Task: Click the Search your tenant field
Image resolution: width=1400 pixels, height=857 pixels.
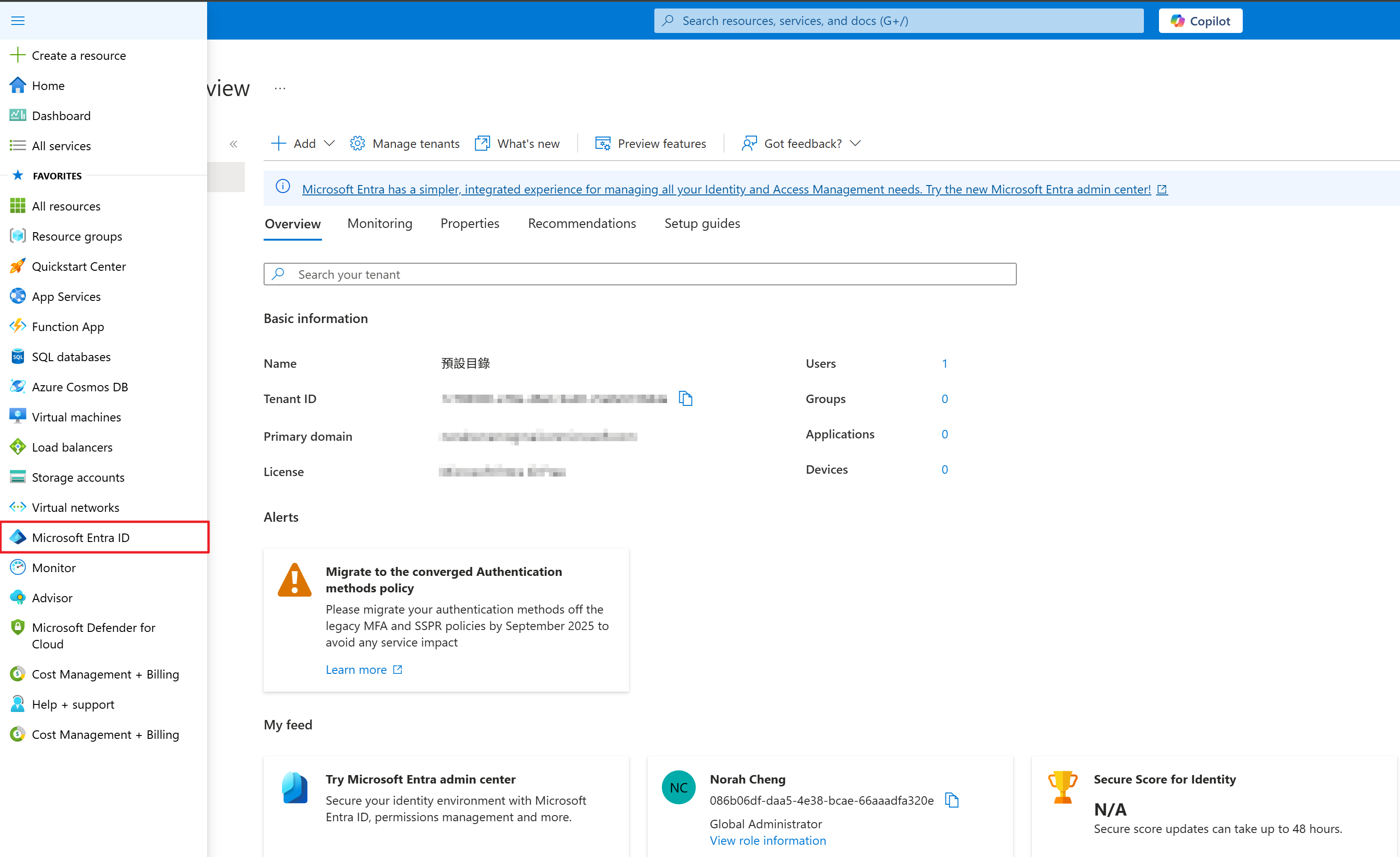Action: 639,274
